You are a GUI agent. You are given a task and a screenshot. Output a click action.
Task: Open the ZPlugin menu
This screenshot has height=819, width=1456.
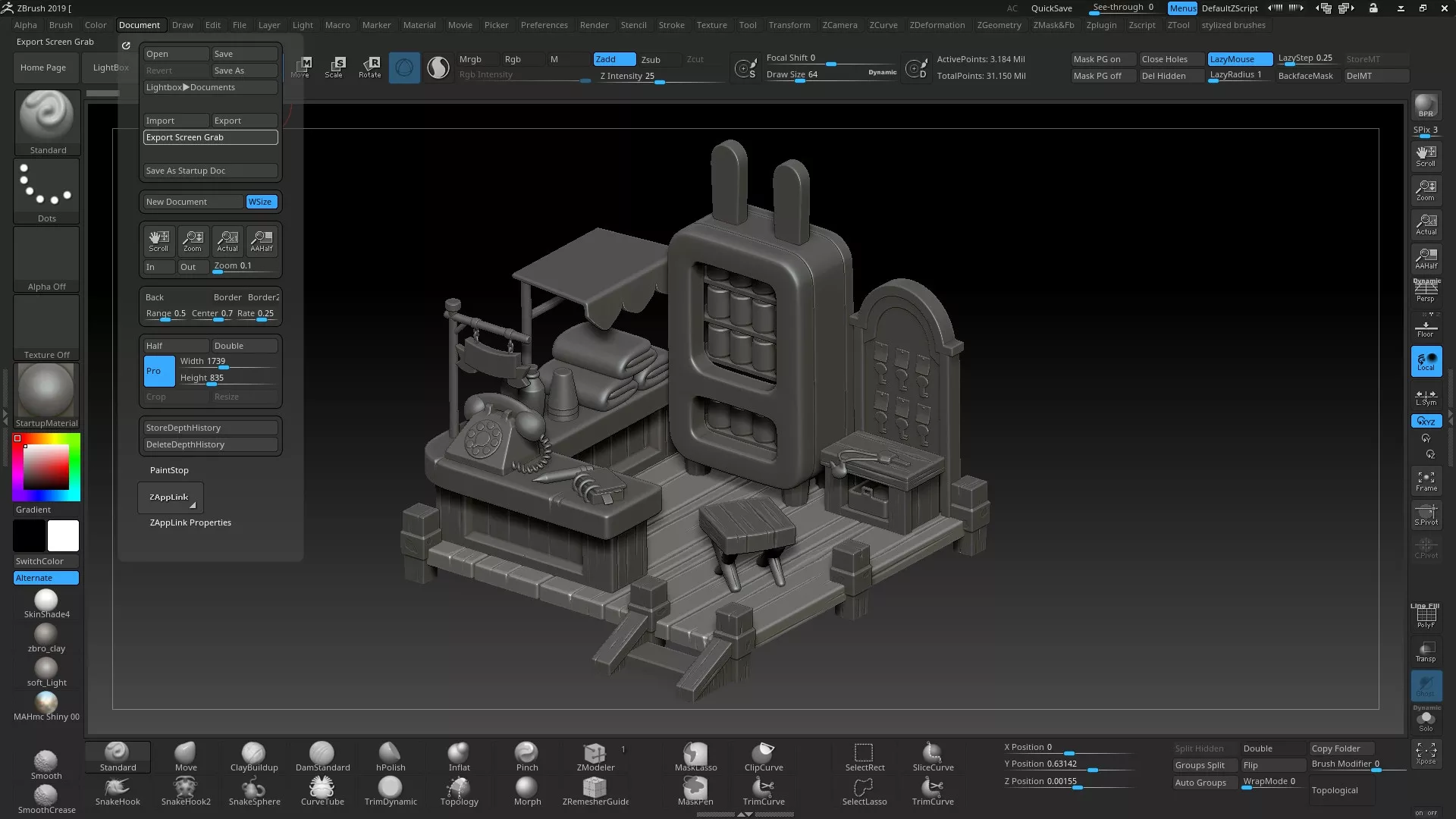coord(1100,25)
